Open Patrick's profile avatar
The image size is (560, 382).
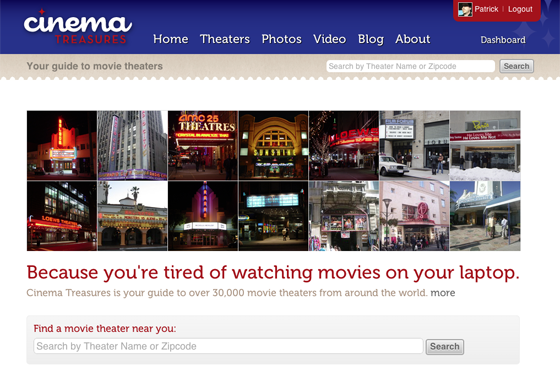[x=465, y=9]
